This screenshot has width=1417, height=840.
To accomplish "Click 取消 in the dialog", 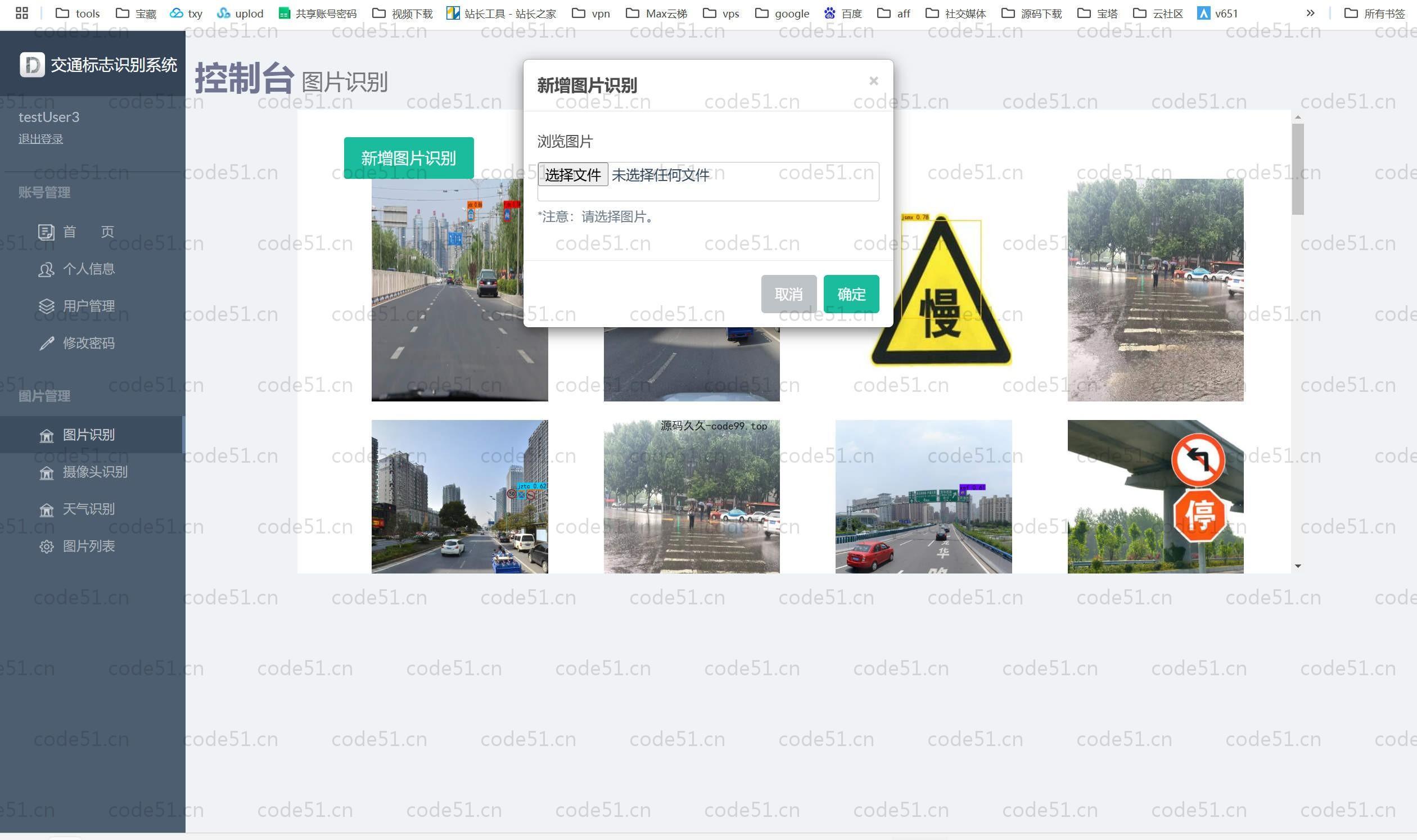I will 788,295.
